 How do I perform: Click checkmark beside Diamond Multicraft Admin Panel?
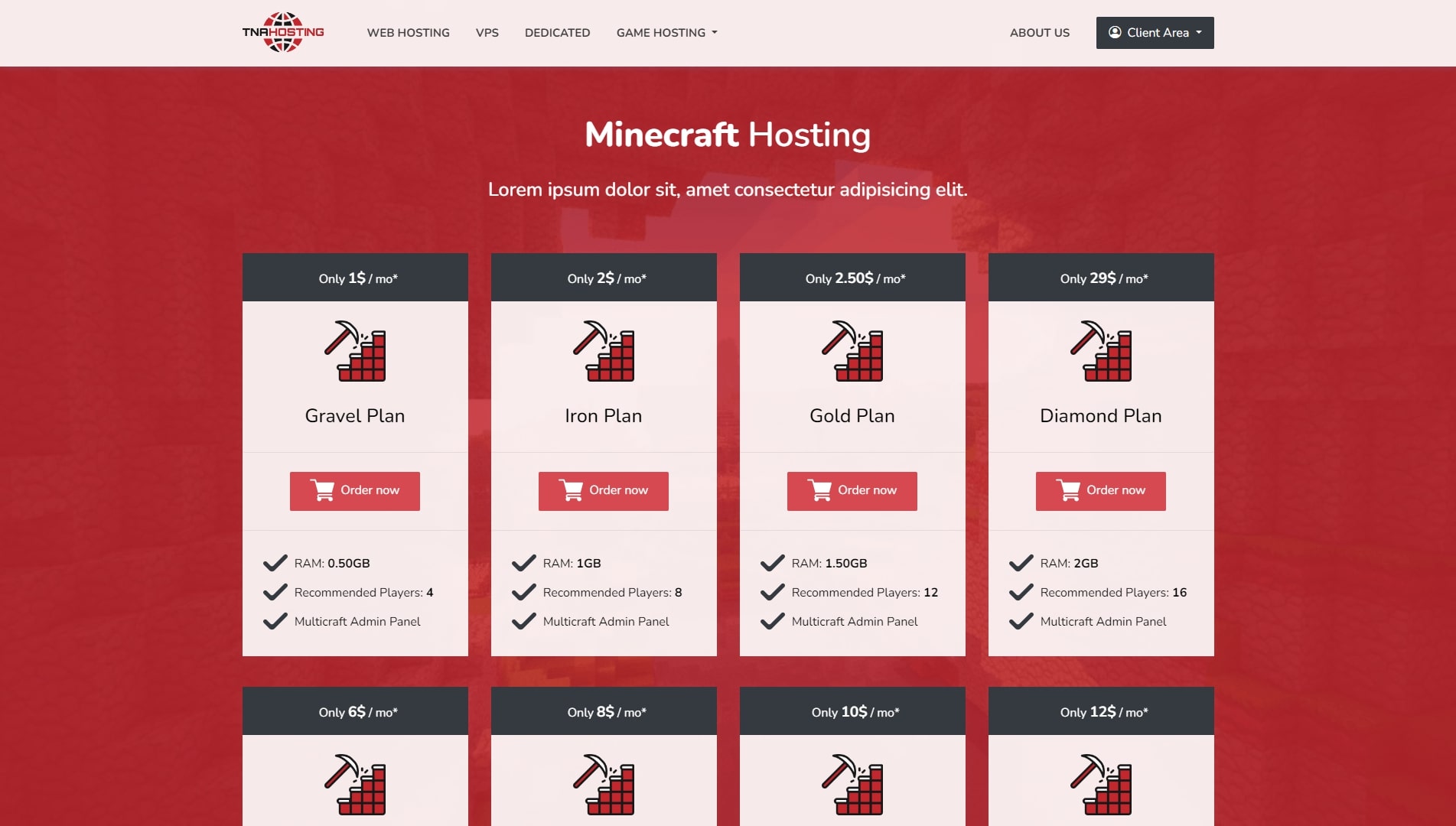pos(1021,622)
